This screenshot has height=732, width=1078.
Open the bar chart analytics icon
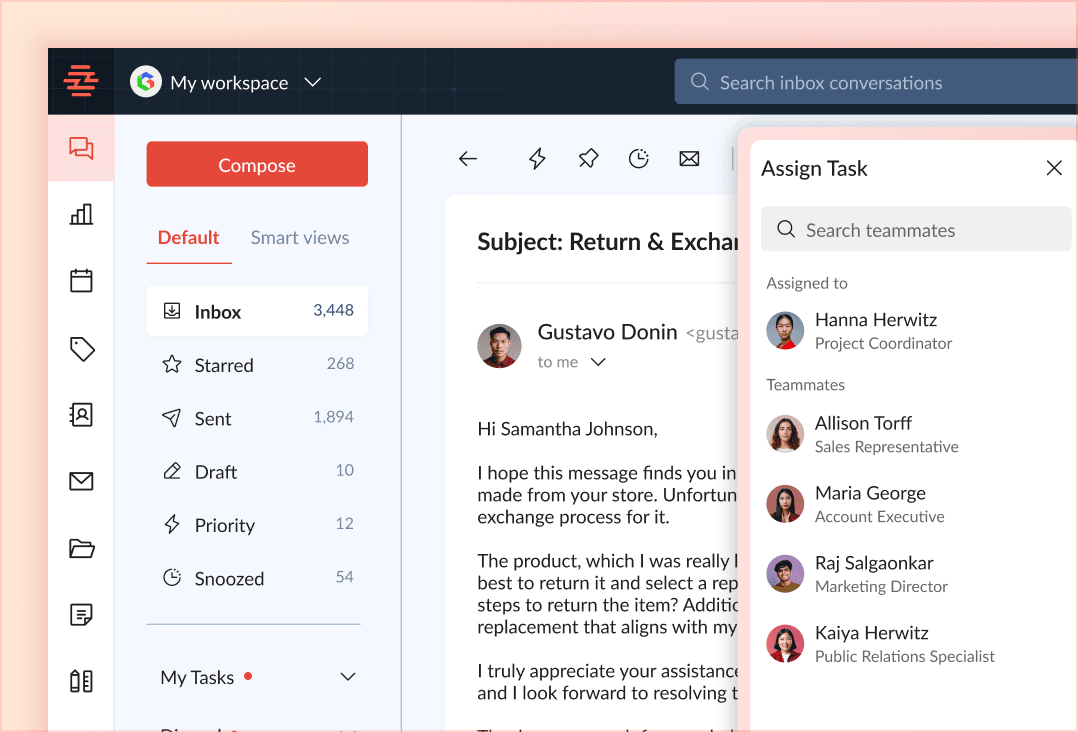tap(81, 214)
